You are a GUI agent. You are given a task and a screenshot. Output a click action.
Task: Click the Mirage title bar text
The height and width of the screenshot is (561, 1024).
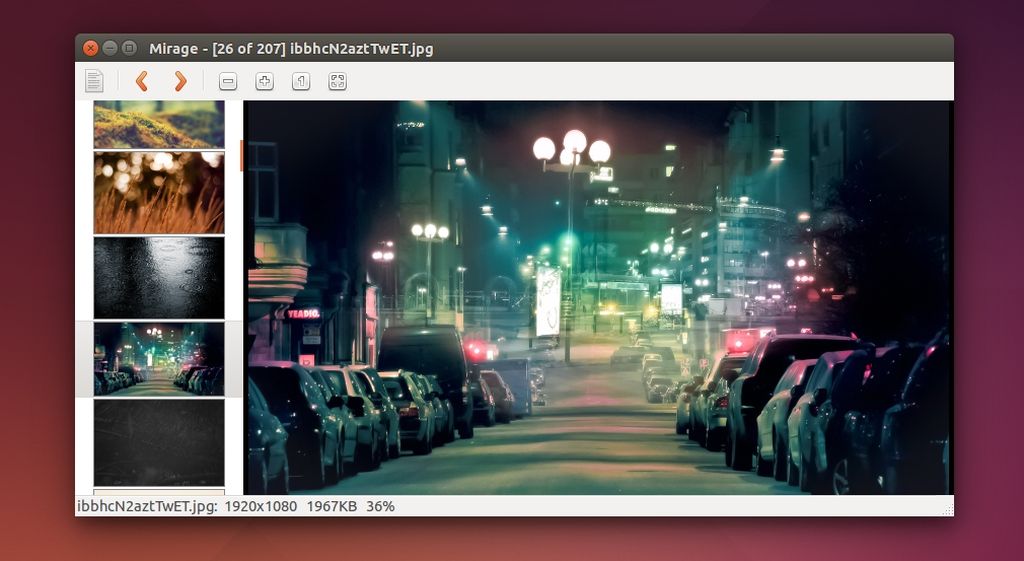291,48
